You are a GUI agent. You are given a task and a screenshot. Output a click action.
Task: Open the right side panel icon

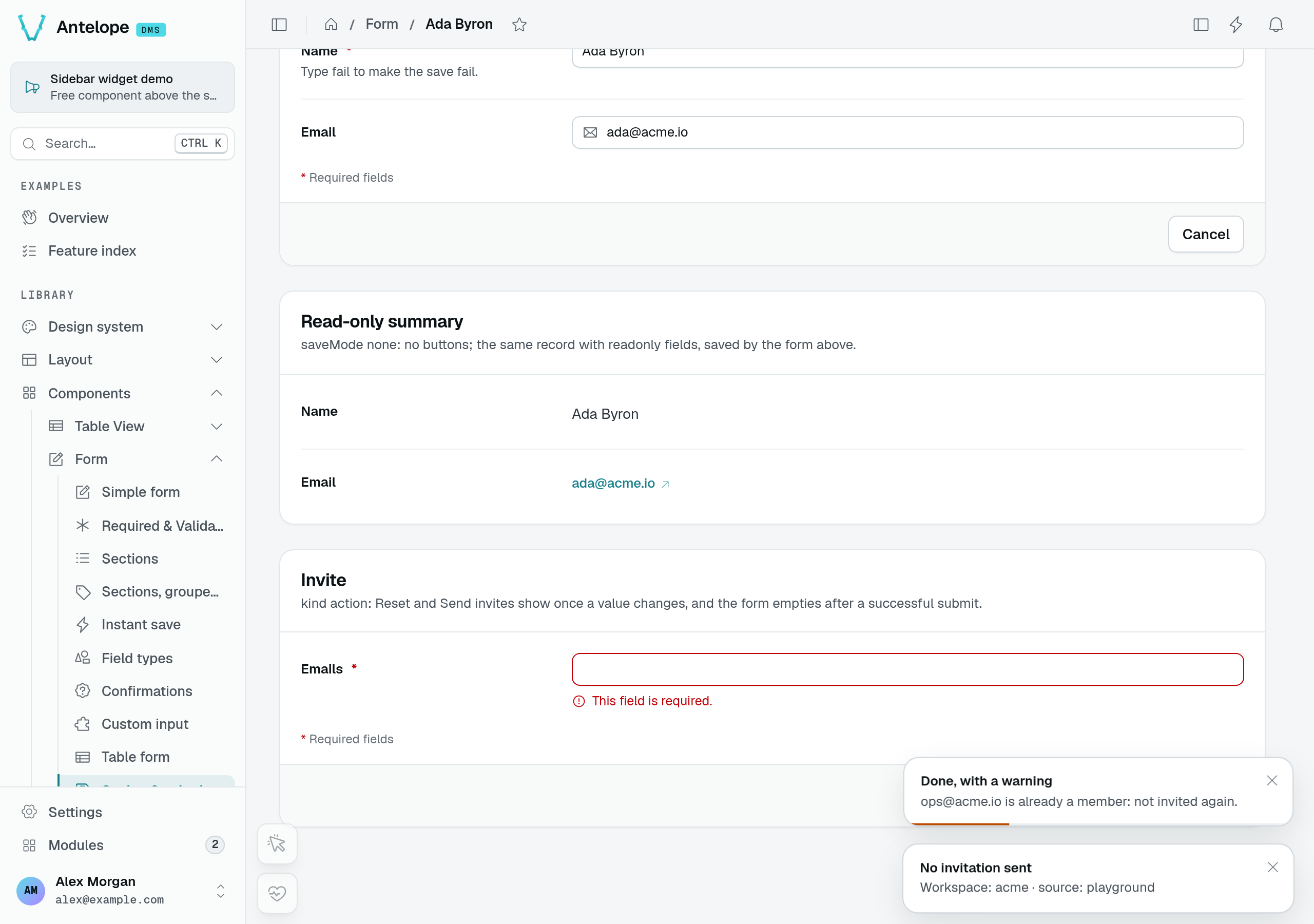[x=1201, y=25]
